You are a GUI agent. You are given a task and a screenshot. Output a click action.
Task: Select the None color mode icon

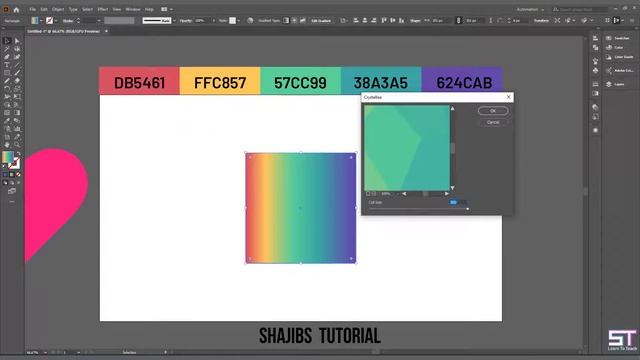18,175
